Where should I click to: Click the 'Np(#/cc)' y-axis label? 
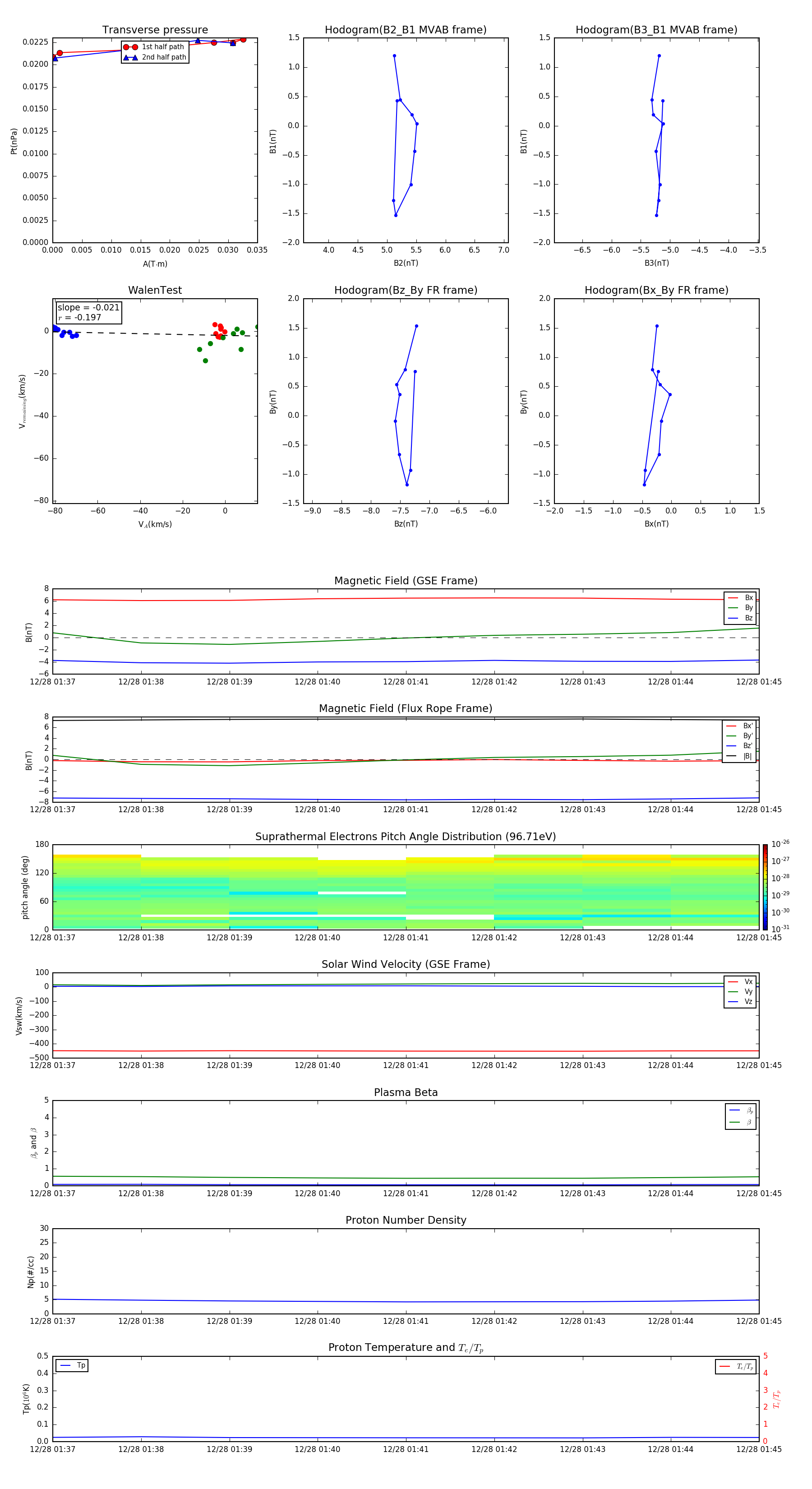[x=31, y=1272]
